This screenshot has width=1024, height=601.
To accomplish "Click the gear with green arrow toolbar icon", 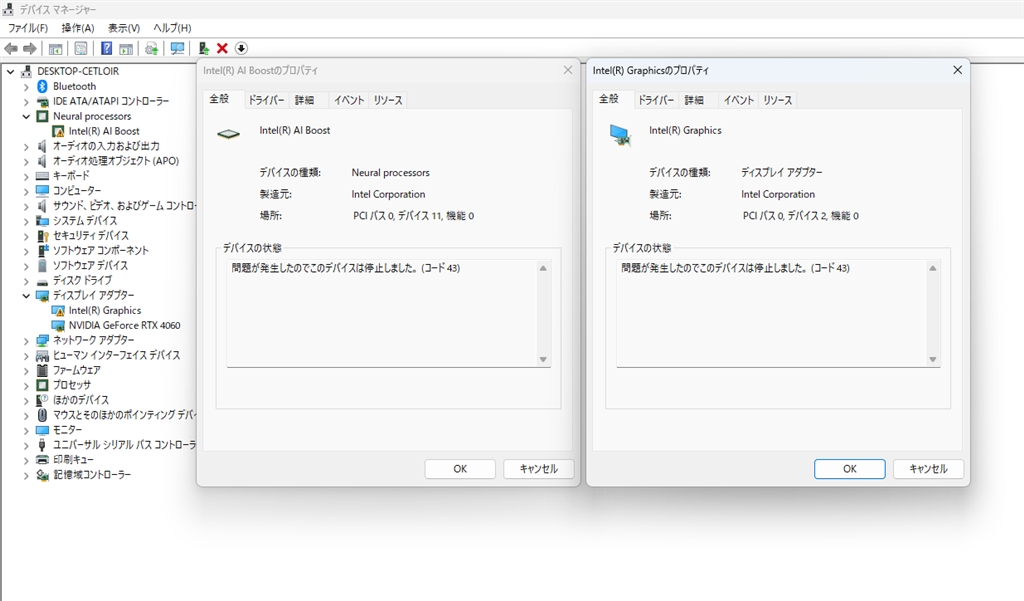I will (152, 48).
